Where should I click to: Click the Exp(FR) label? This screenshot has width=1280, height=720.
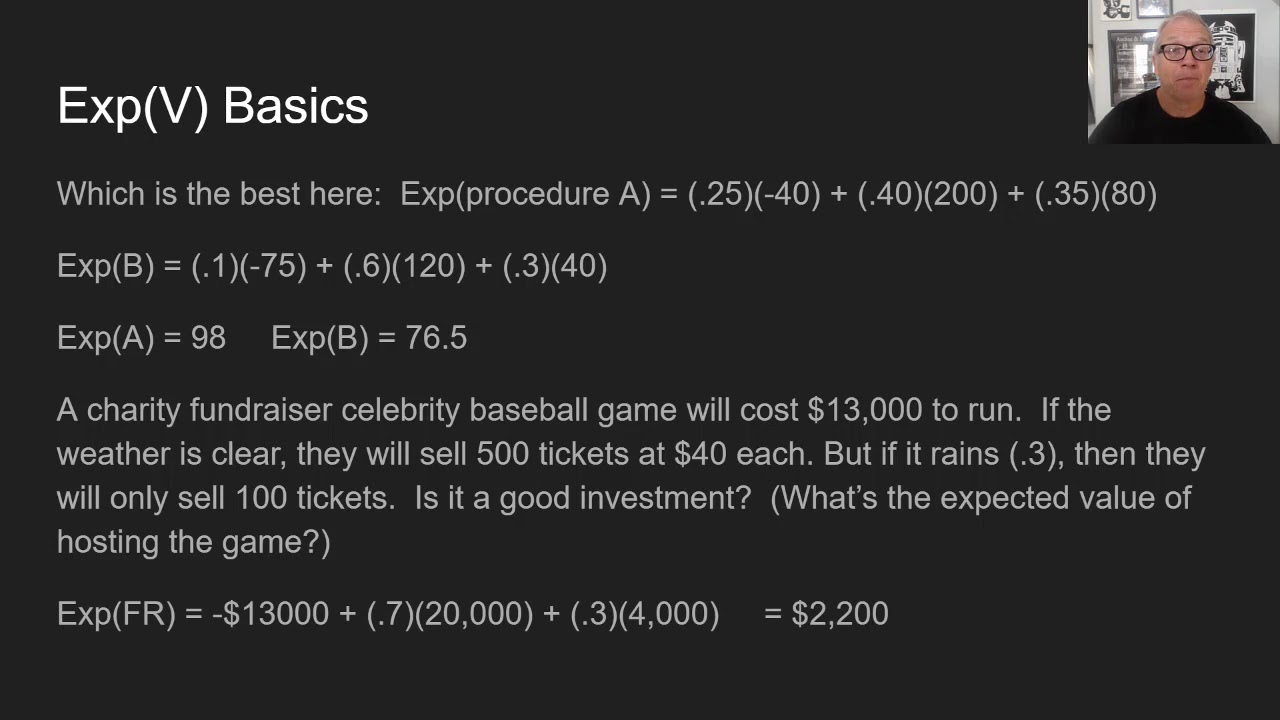pyautogui.click(x=116, y=614)
